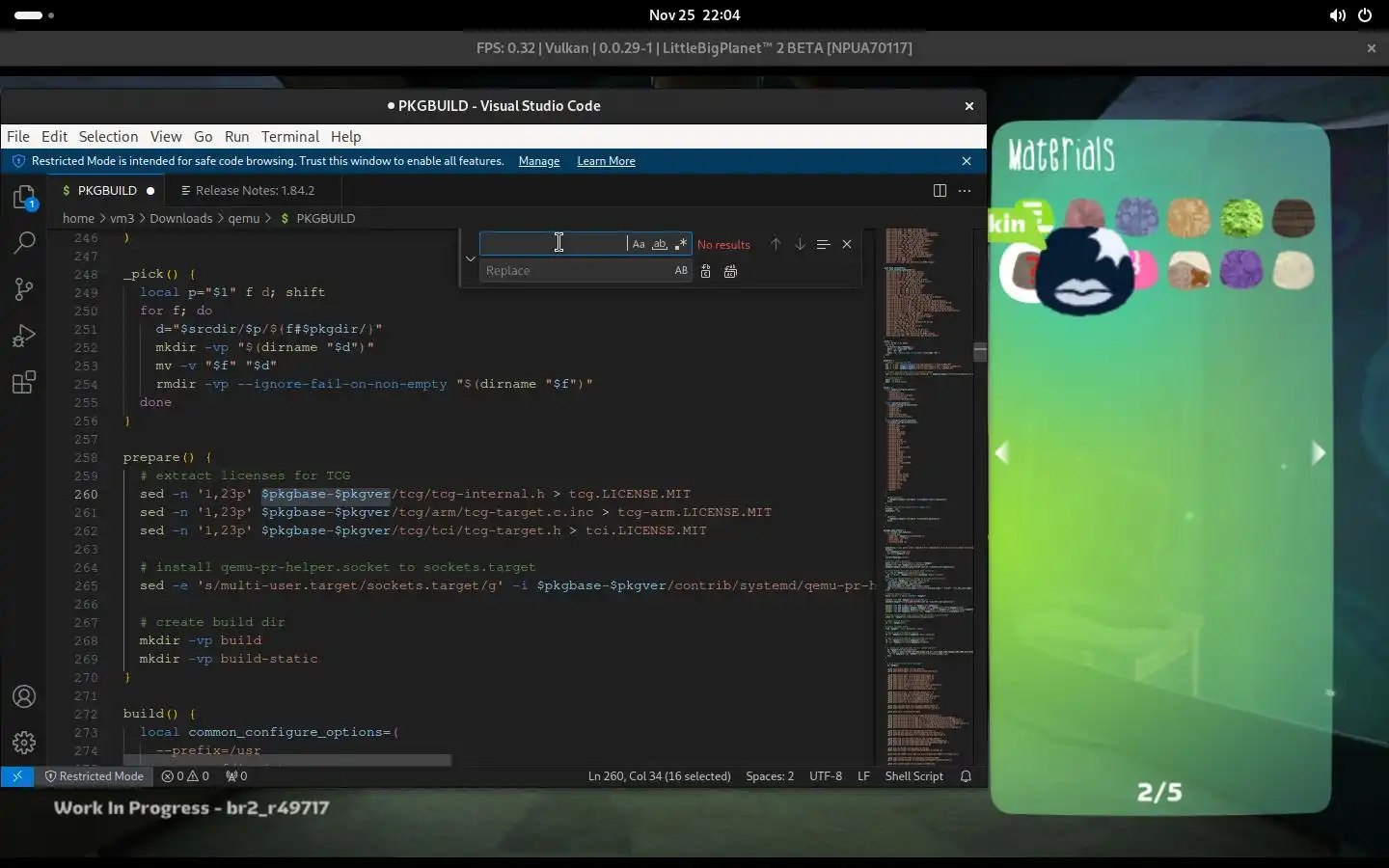
Task: Open the Run and Debug view
Action: pyautogui.click(x=24, y=336)
